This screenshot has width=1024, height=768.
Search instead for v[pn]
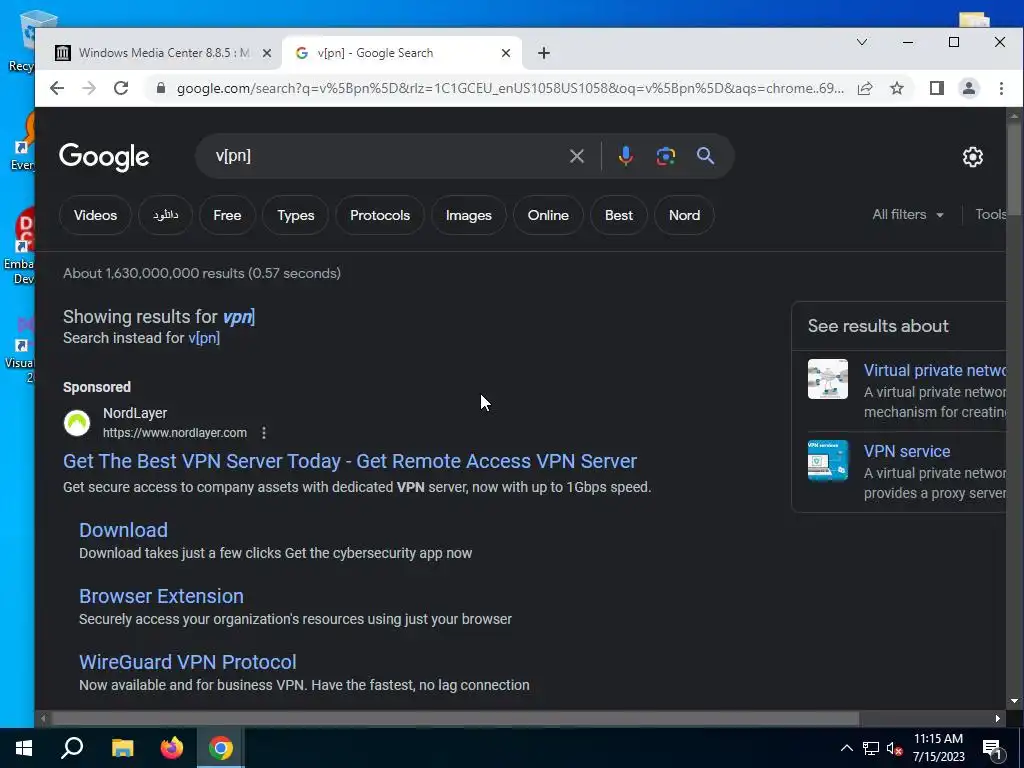coord(204,338)
